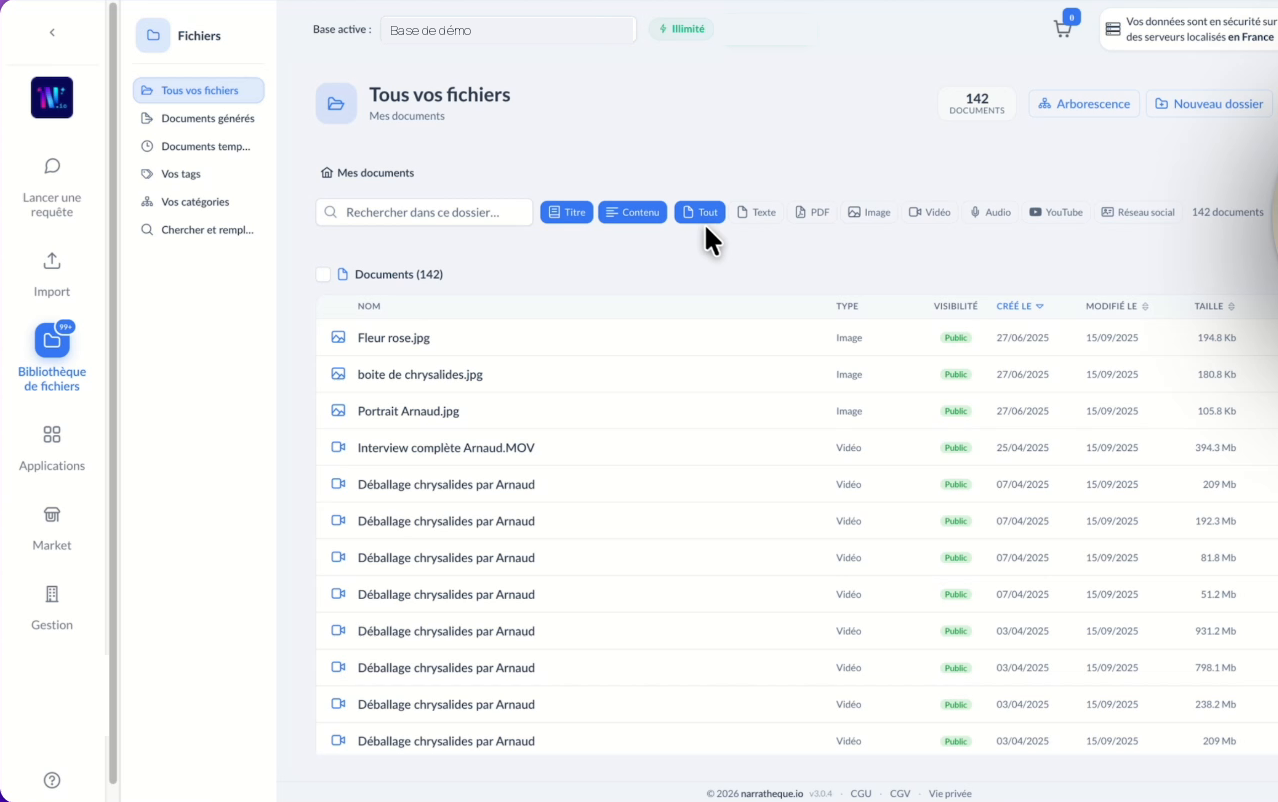This screenshot has height=802, width=1278.
Task: Click the Arborescence button
Action: (x=1084, y=104)
